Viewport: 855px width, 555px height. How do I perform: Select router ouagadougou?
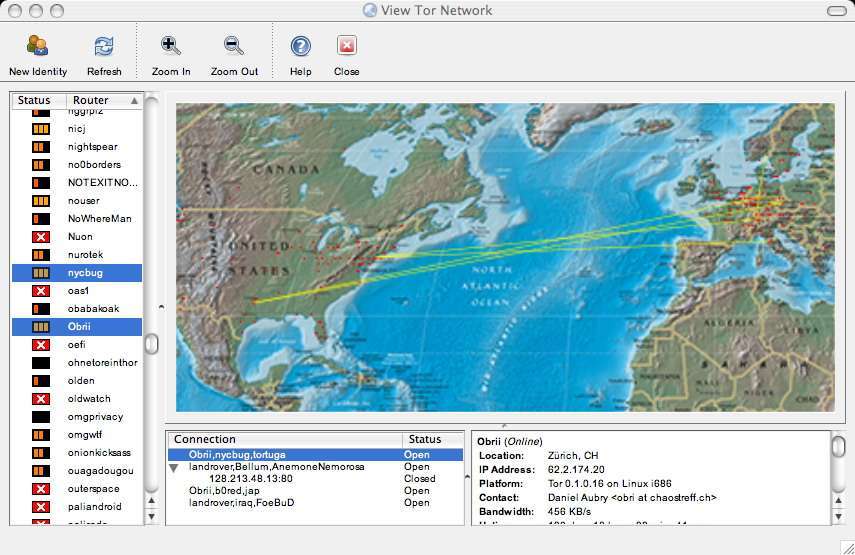pyautogui.click(x=77, y=470)
